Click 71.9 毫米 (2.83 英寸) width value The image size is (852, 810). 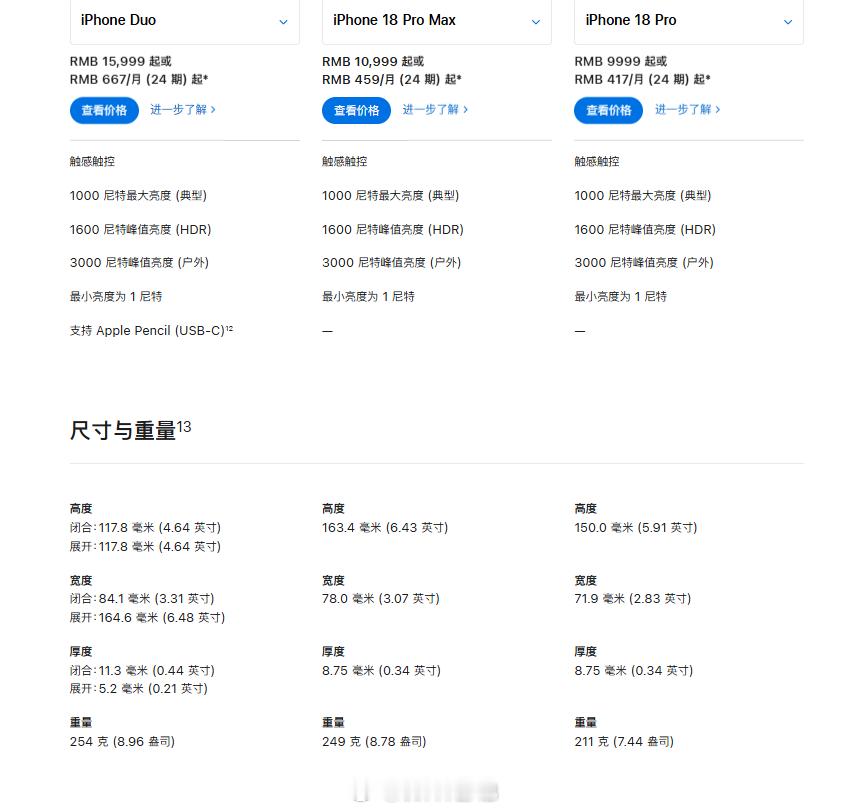coord(632,599)
